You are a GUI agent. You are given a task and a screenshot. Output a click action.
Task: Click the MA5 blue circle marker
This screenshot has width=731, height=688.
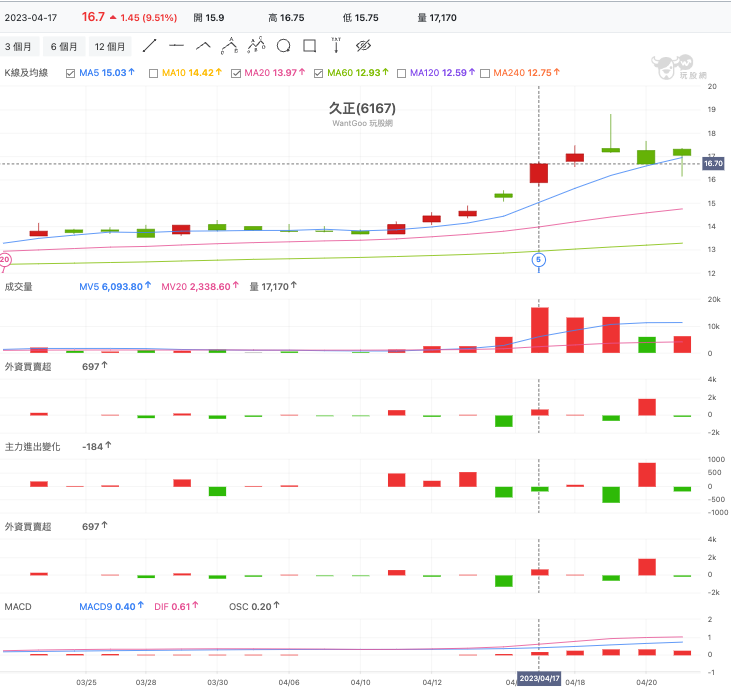[x=538, y=260]
